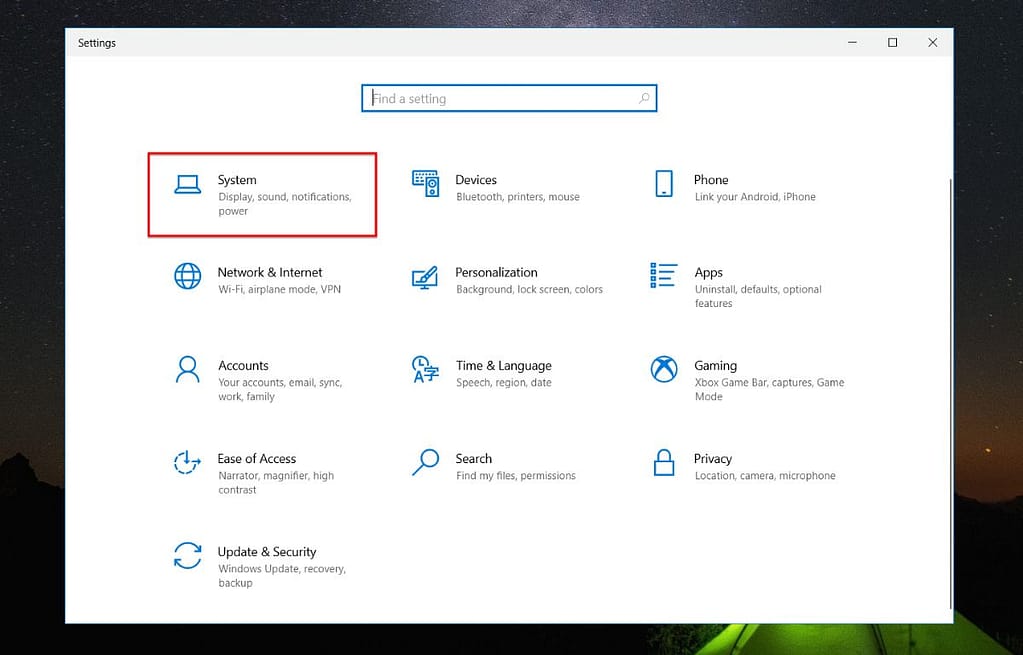The image size is (1023, 655).
Task: Click the Update & Security sync icon
Action: click(x=187, y=555)
